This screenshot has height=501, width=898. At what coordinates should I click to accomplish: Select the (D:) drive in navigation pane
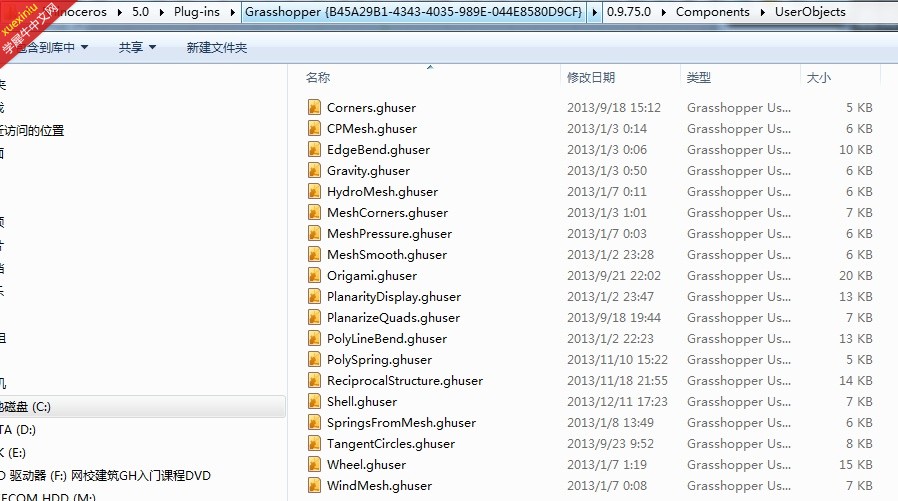[x=18, y=430]
